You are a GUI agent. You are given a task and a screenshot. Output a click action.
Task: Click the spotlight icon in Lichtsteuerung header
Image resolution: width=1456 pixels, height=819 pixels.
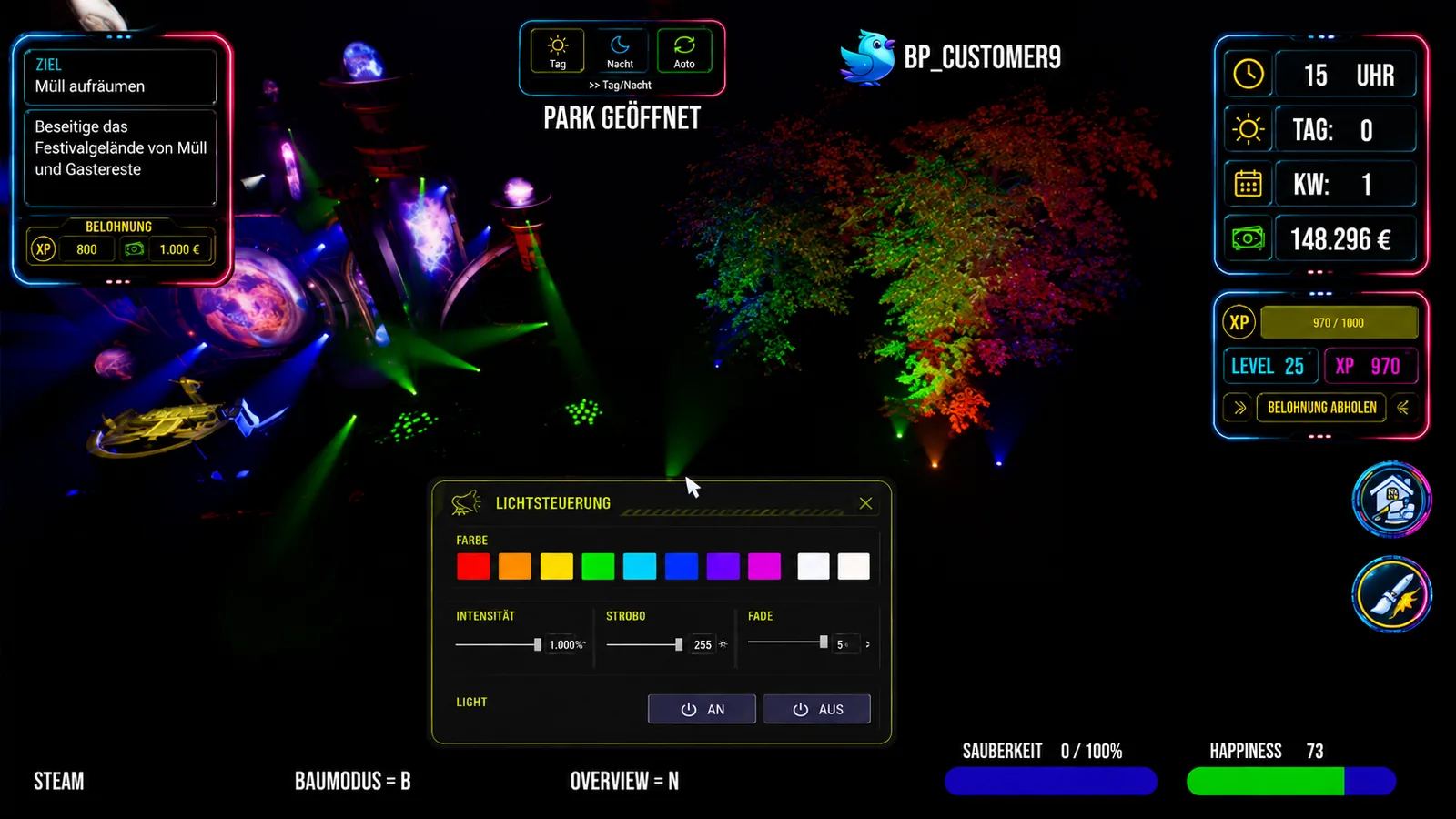pyautogui.click(x=466, y=502)
